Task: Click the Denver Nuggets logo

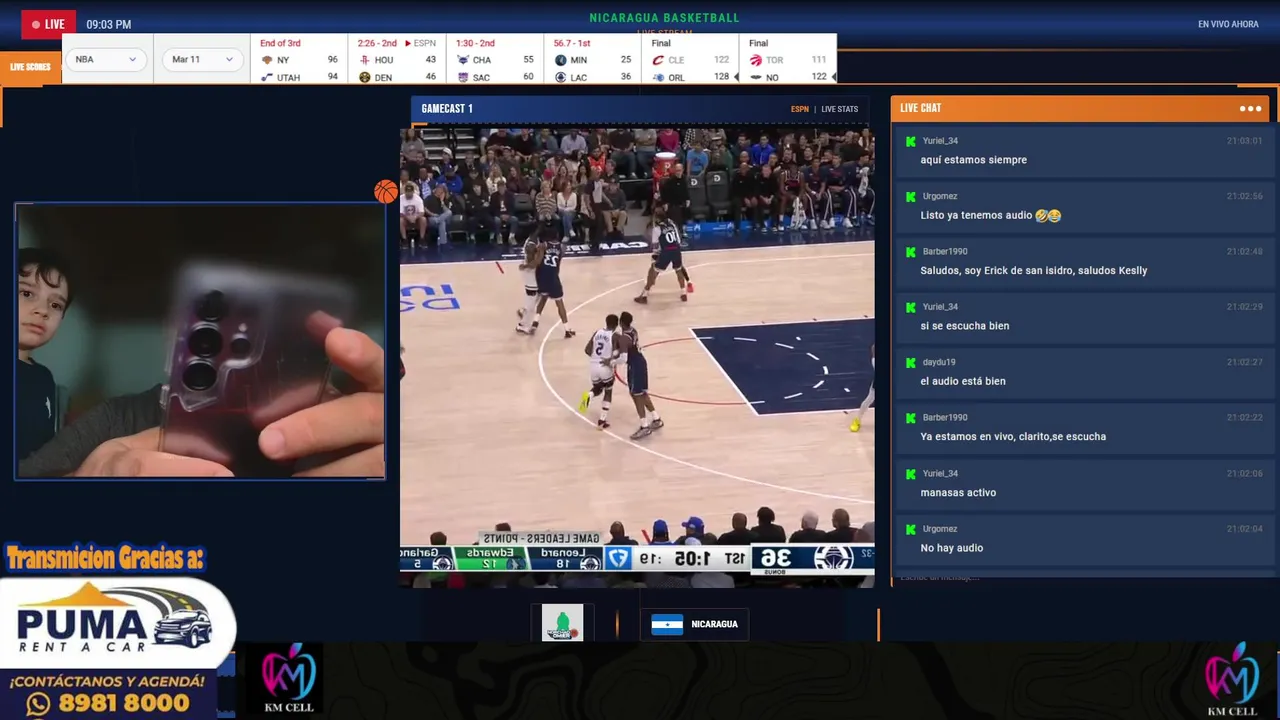Action: [x=364, y=77]
